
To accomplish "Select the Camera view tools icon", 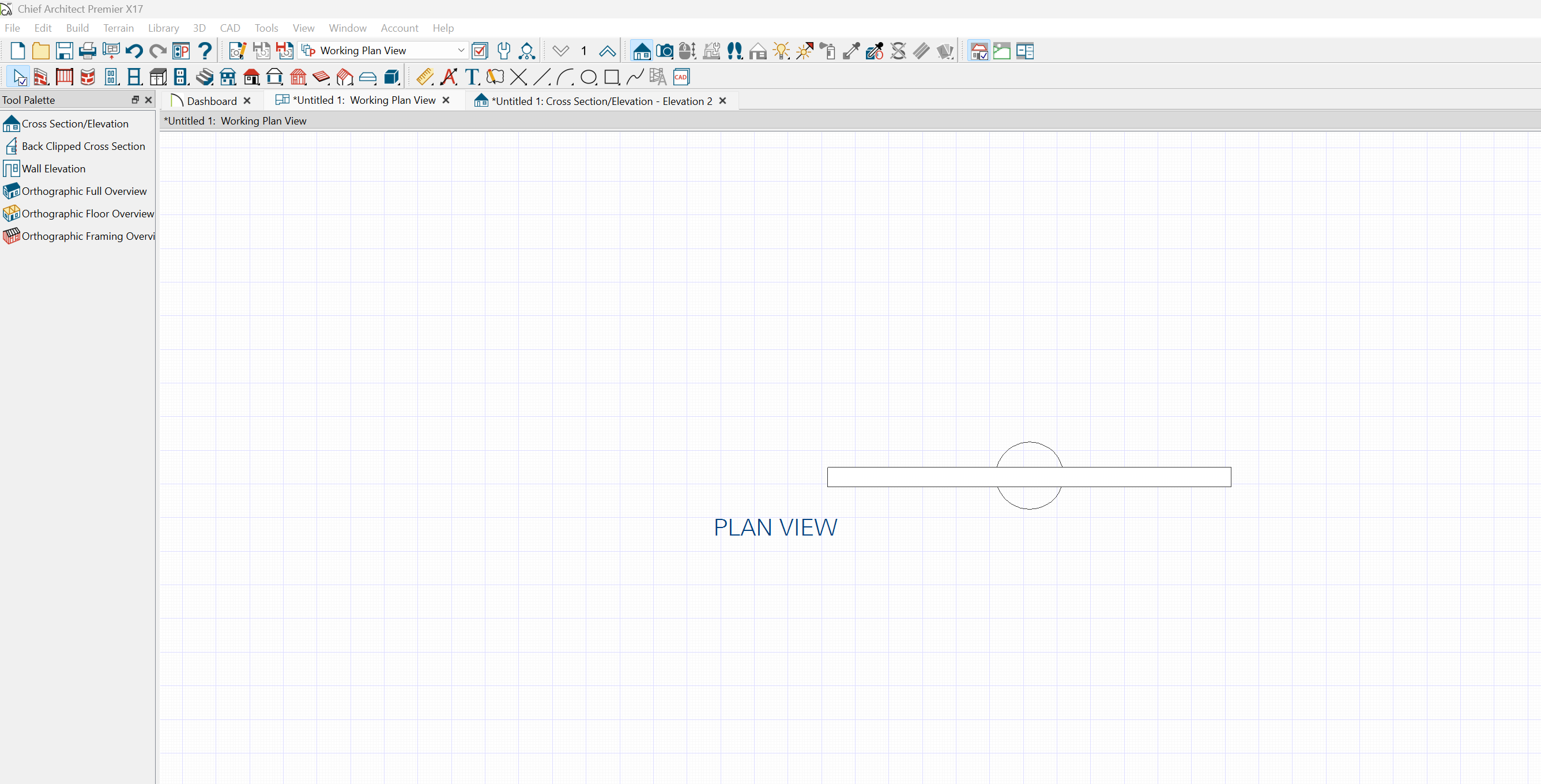I will [x=664, y=51].
